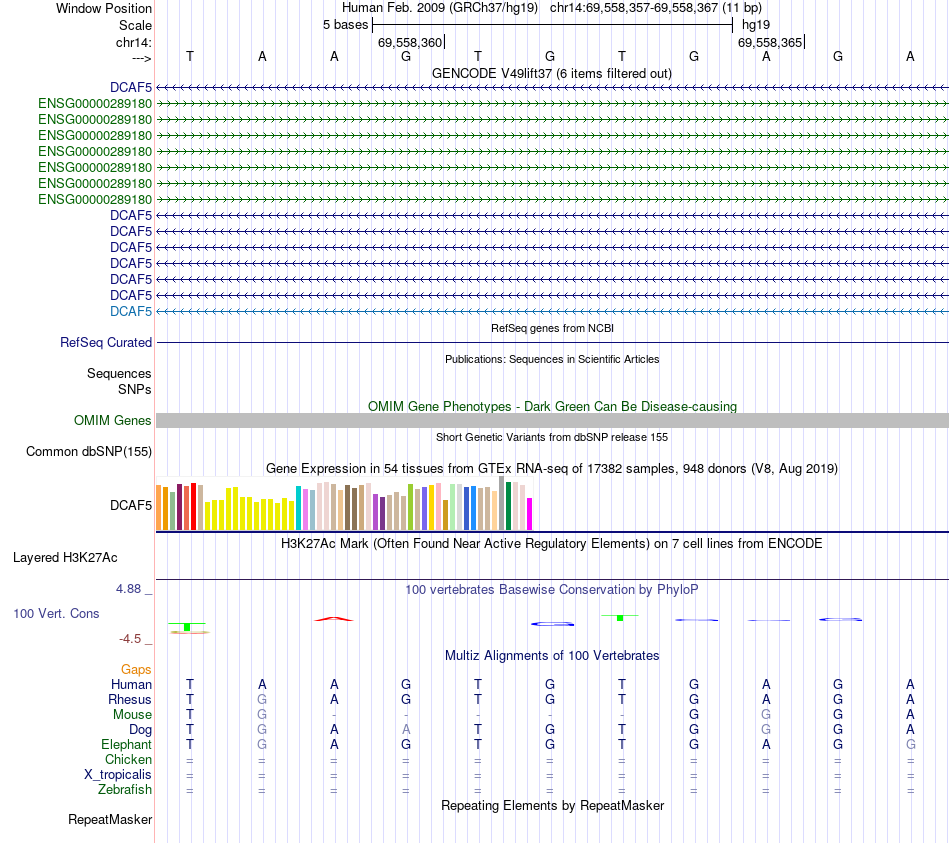
Task: Select the X_tropicalis alignment row label
Action: pyautogui.click(x=118, y=775)
